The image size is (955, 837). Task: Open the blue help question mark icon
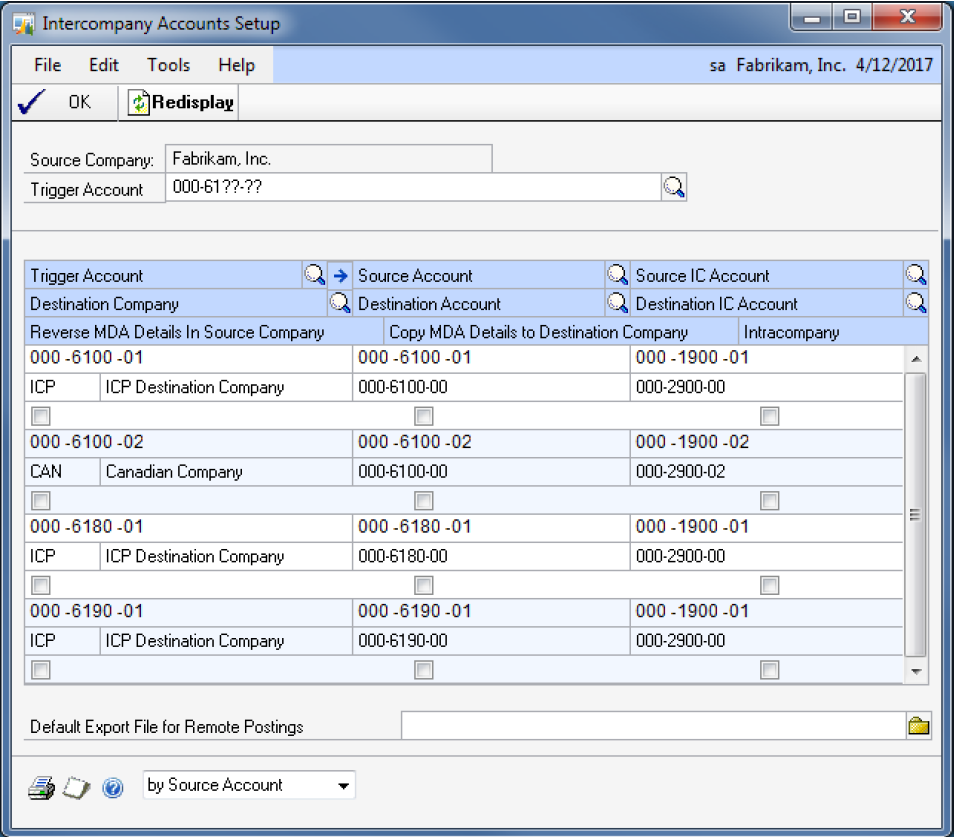tap(113, 787)
